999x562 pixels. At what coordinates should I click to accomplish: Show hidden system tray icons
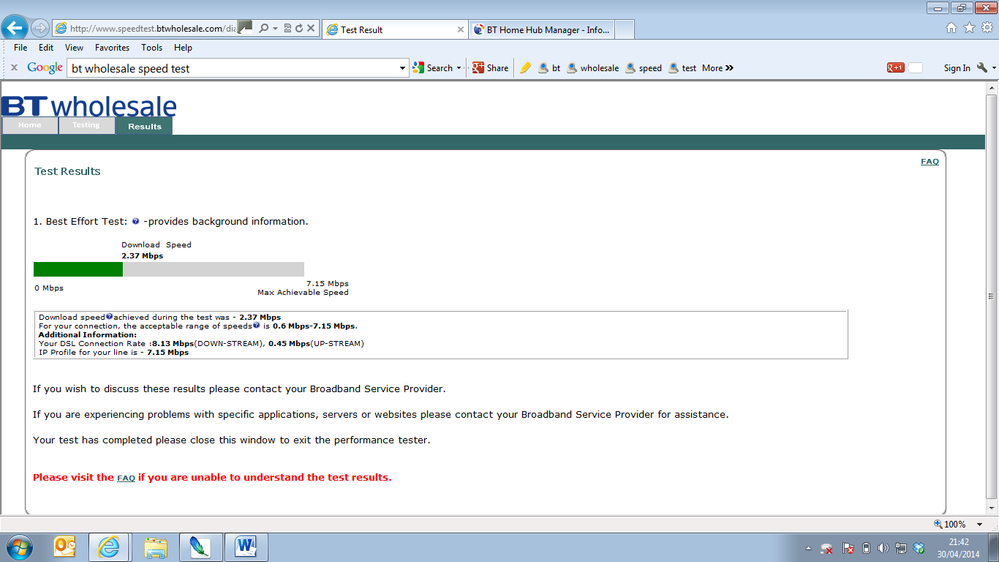coord(808,548)
